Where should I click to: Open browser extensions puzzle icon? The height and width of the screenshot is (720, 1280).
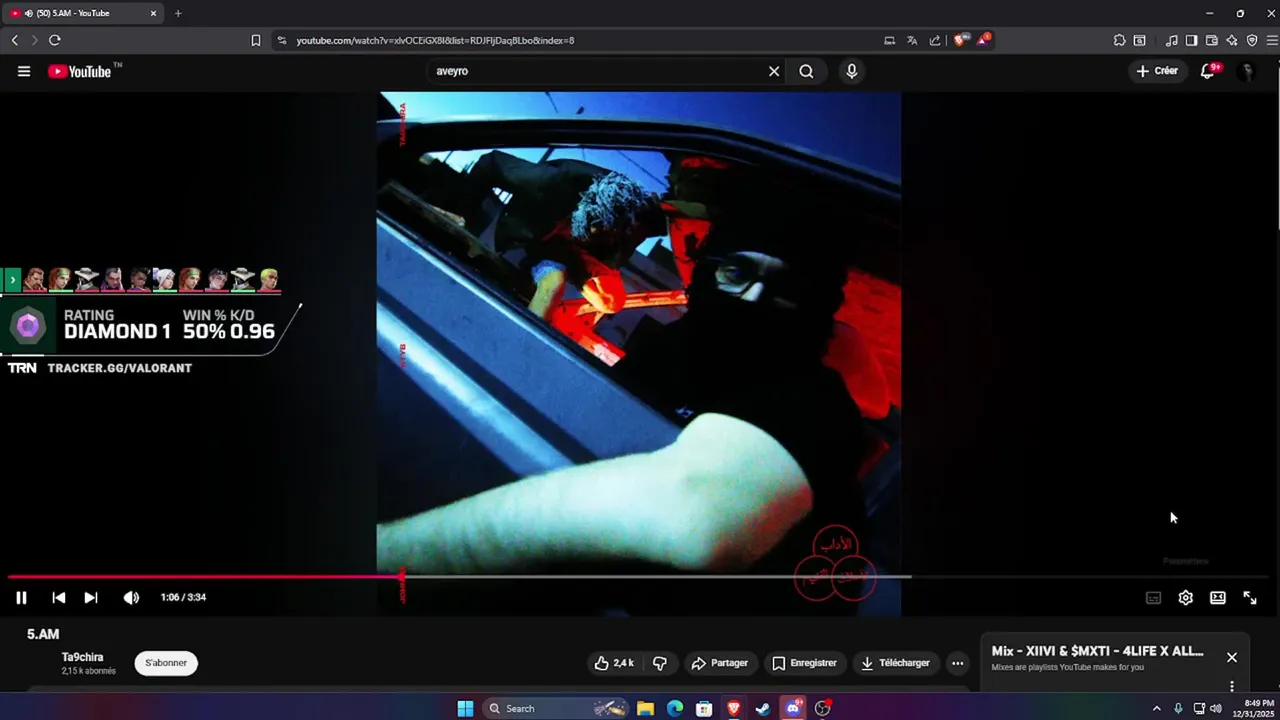click(1119, 40)
